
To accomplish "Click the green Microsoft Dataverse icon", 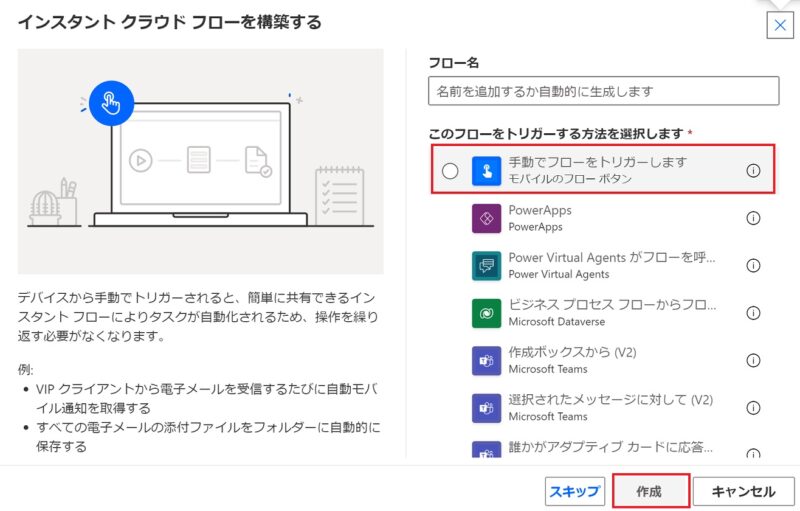I will (x=487, y=313).
